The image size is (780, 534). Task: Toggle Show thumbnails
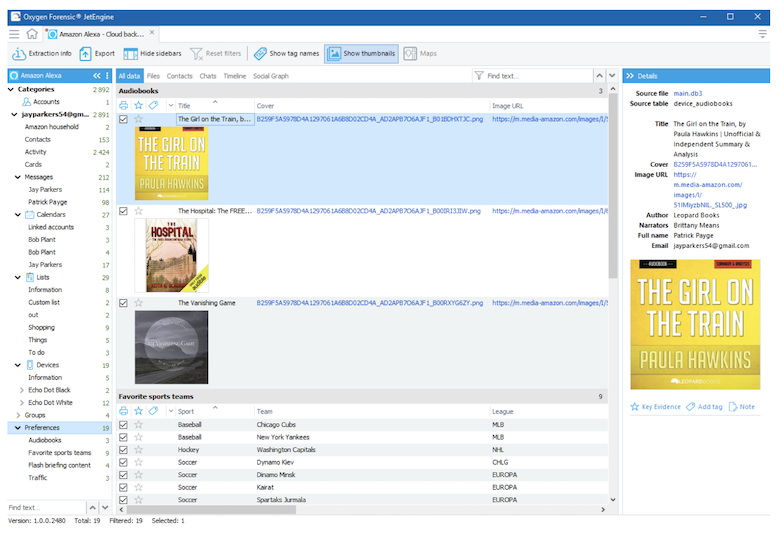pyautogui.click(x=361, y=53)
